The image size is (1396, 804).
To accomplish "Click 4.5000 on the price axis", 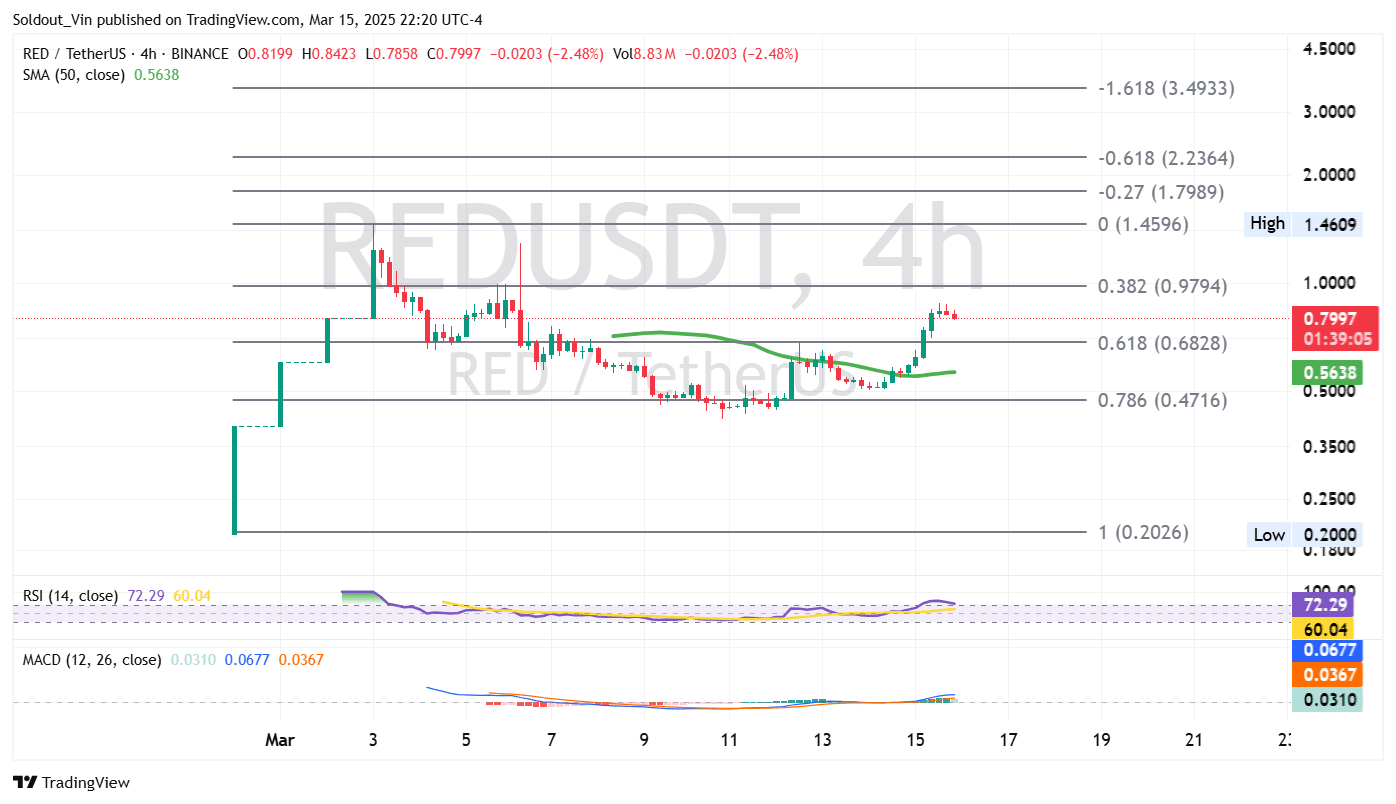I will [1330, 48].
